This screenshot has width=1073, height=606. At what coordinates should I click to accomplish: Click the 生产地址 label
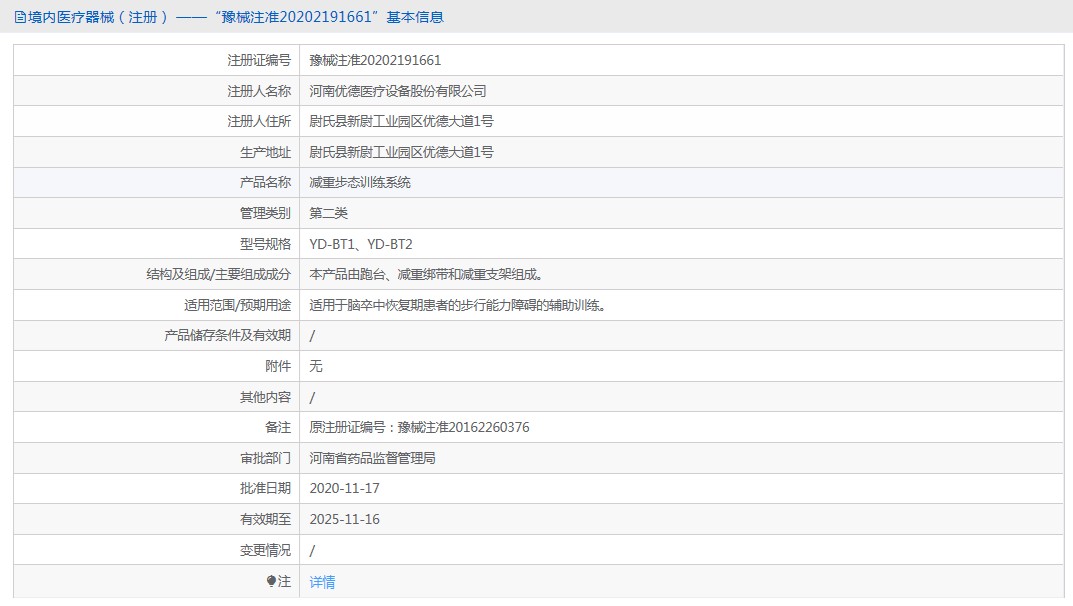coord(265,152)
